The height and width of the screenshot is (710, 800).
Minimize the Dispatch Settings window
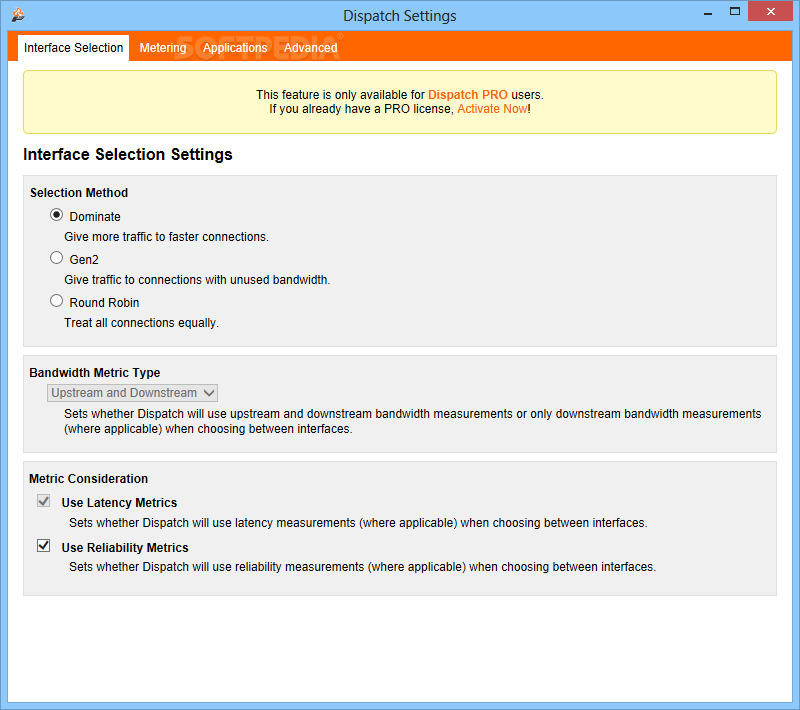708,12
